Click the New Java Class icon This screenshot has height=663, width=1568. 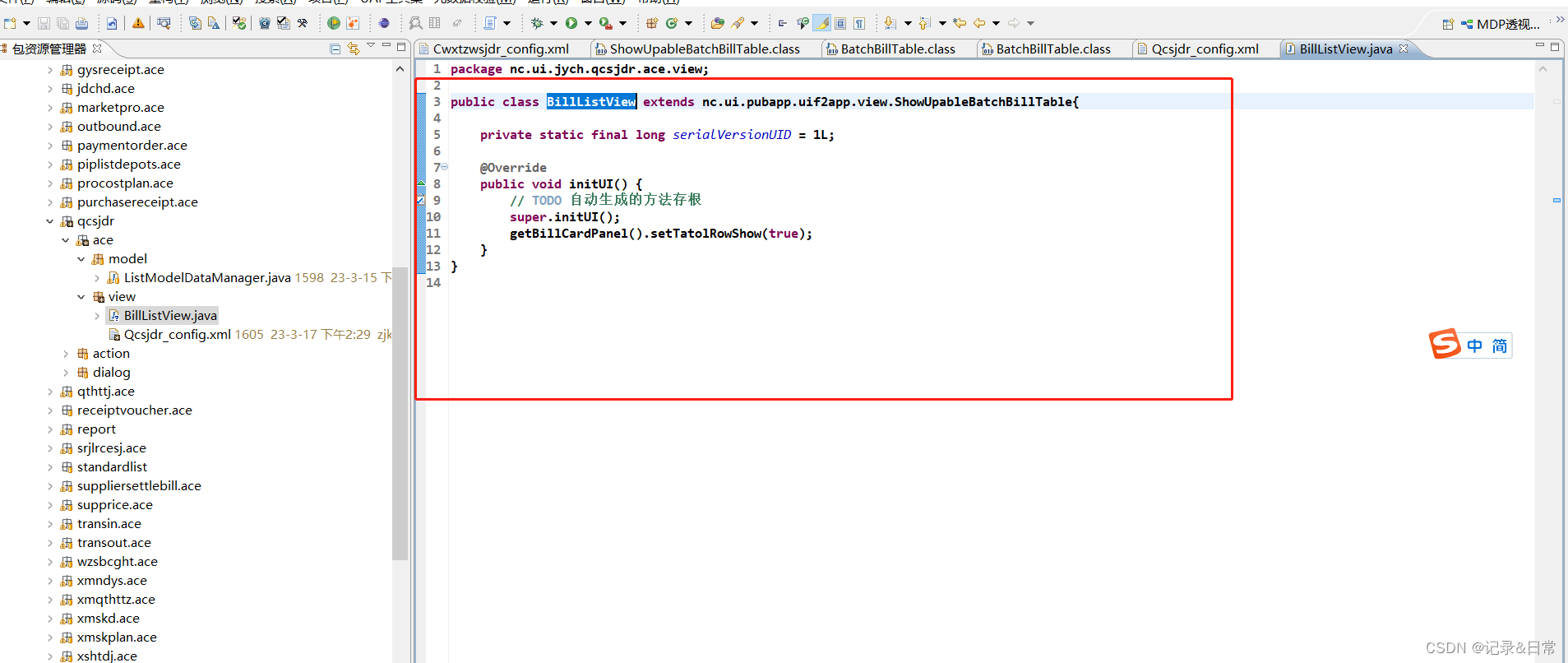tap(672, 23)
